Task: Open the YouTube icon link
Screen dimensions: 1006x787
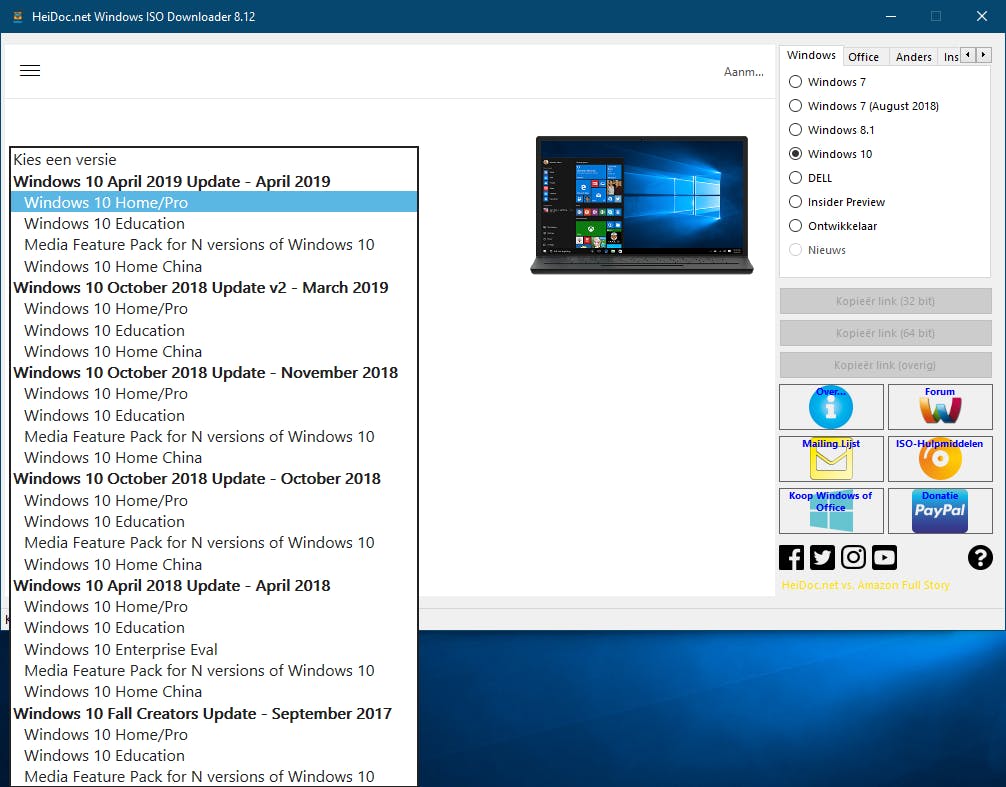Action: pyautogui.click(x=884, y=557)
